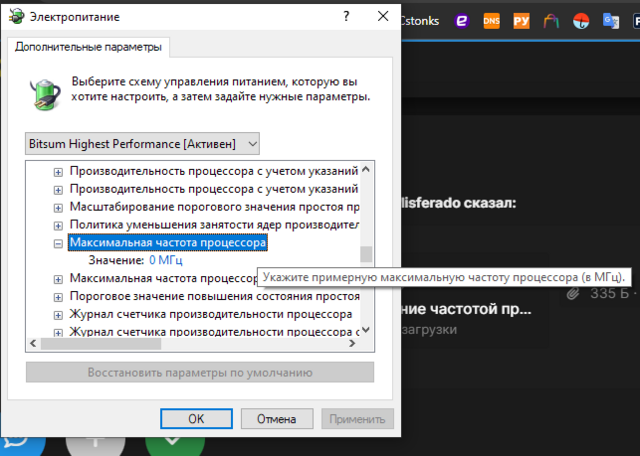Click the vertical scrollbar thumb
Viewport: 640px width, 456px height.
(x=366, y=254)
